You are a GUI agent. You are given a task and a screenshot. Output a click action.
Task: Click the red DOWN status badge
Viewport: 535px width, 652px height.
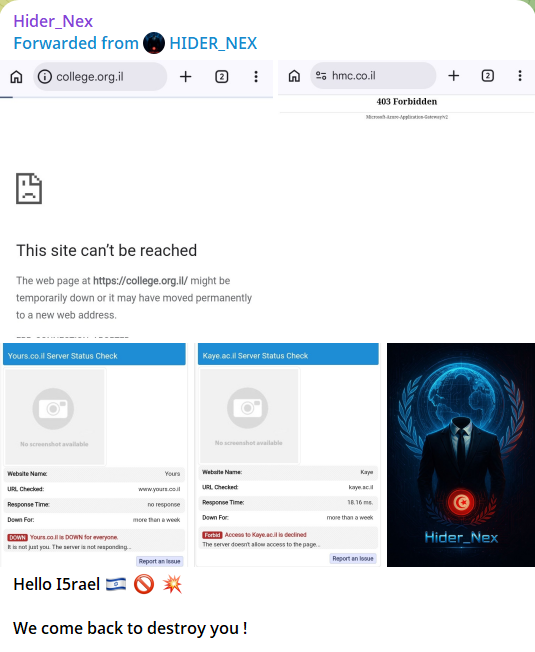pos(17,538)
